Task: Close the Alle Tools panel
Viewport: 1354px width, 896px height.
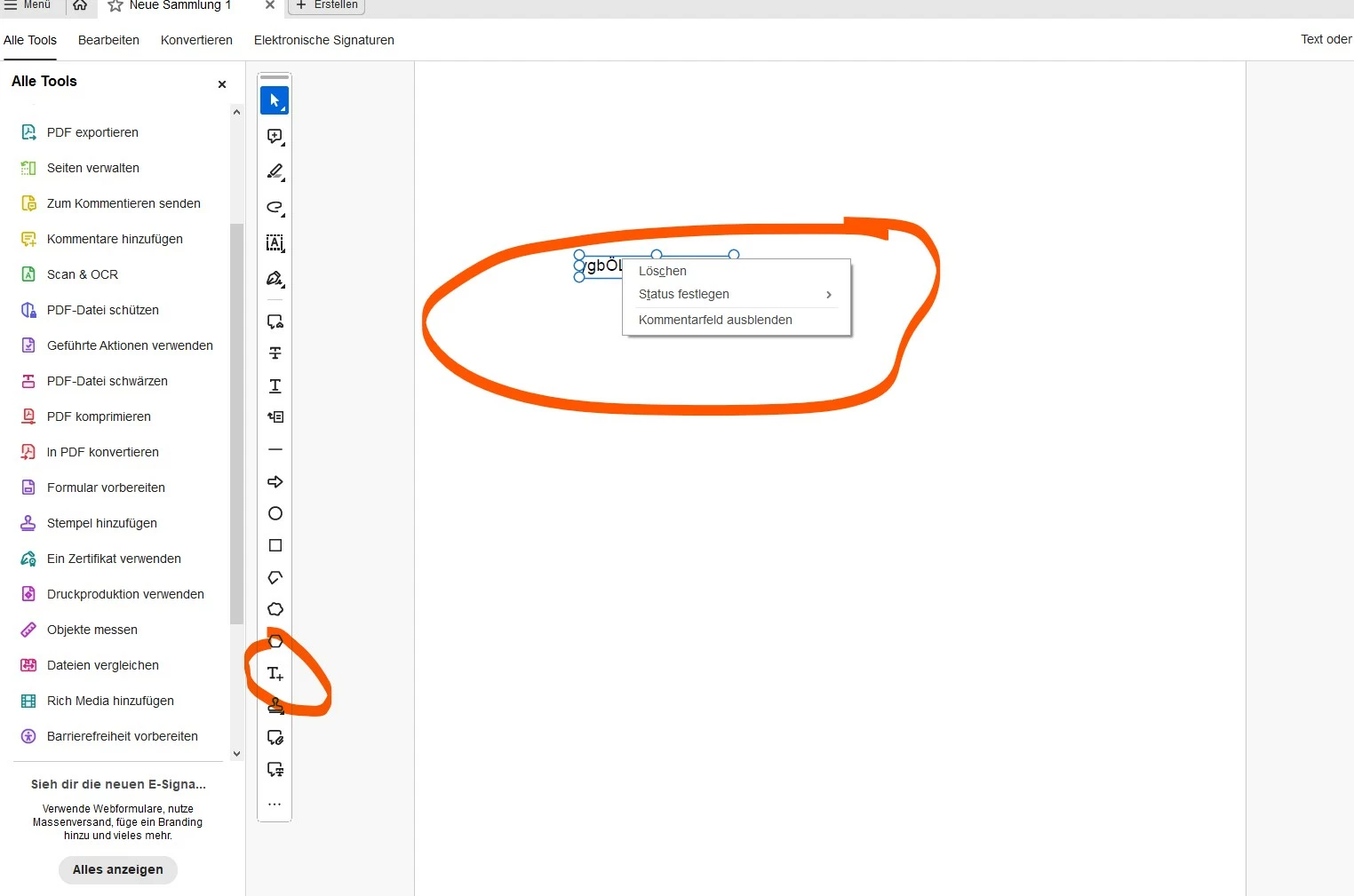Action: pyautogui.click(x=222, y=84)
